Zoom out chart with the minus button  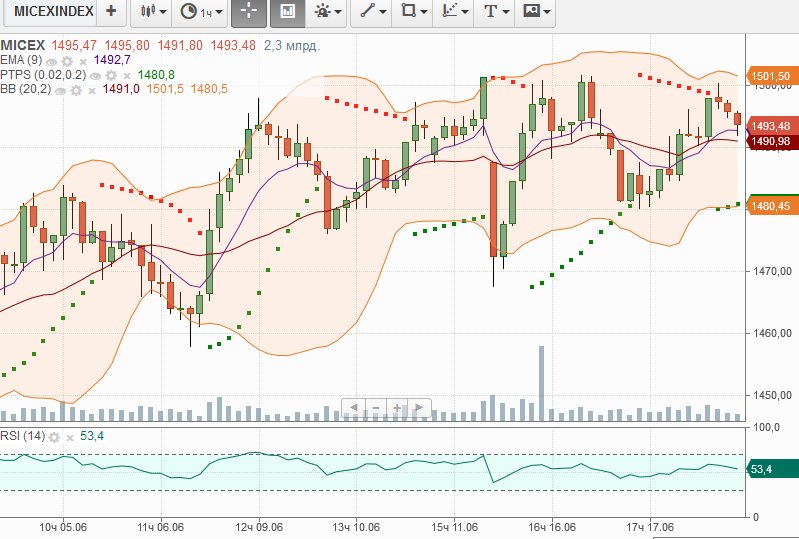coord(376,408)
